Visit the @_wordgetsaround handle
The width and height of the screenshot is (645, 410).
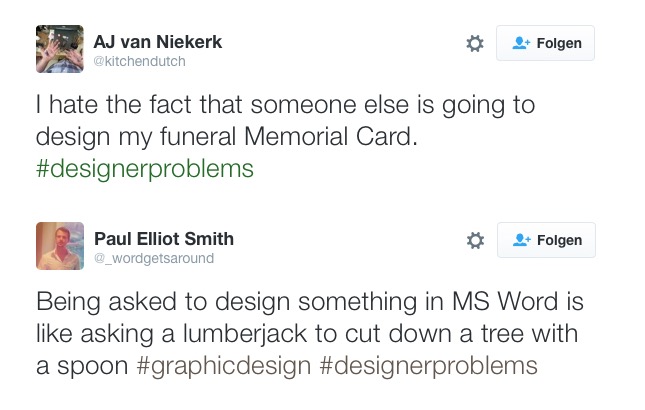coord(153,258)
